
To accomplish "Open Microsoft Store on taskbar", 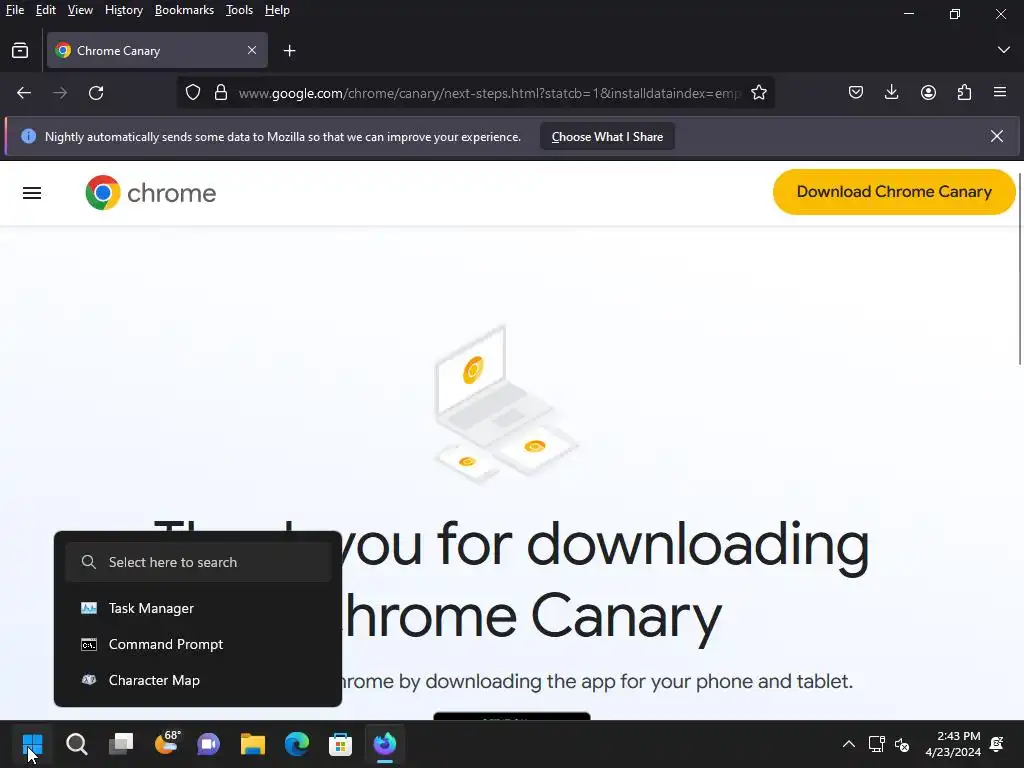I will pyautogui.click(x=340, y=744).
